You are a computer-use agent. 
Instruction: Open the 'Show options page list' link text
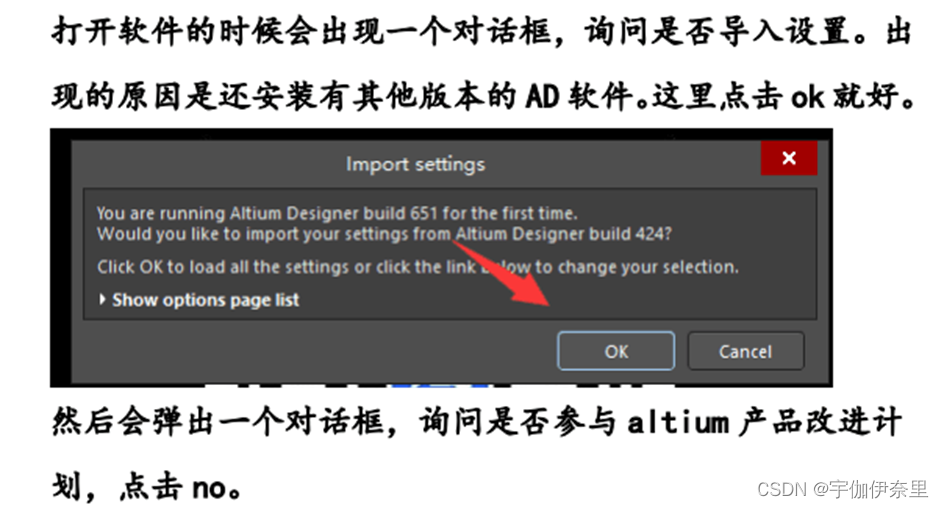(x=205, y=300)
